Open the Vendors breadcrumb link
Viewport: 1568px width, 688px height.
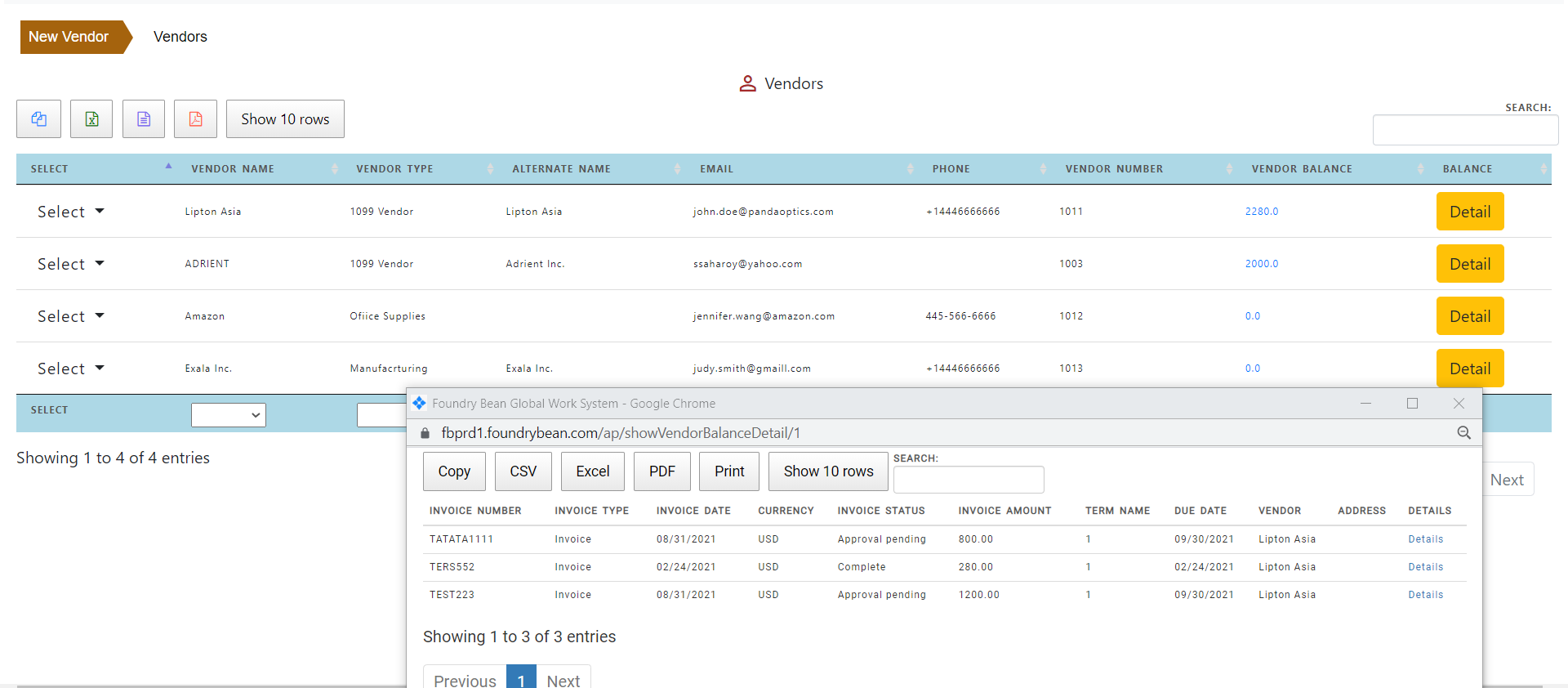(180, 37)
